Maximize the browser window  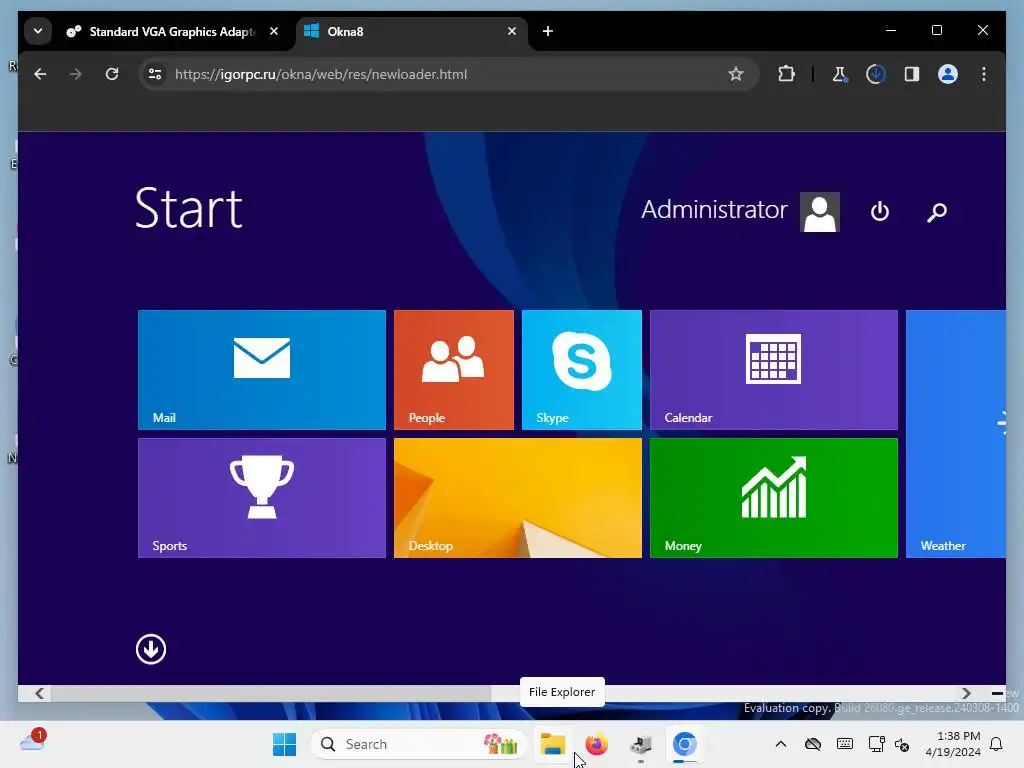[x=936, y=31]
